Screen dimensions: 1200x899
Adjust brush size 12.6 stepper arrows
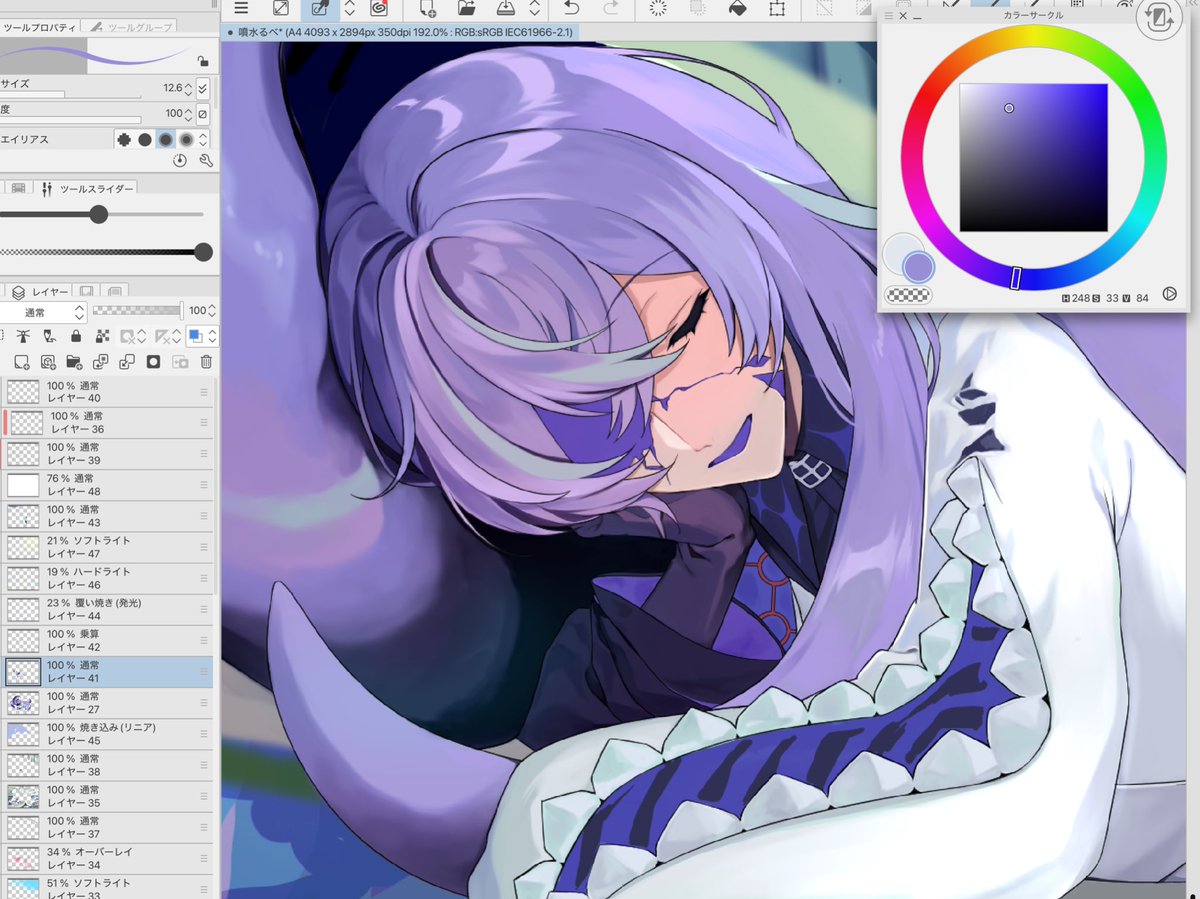(x=189, y=88)
